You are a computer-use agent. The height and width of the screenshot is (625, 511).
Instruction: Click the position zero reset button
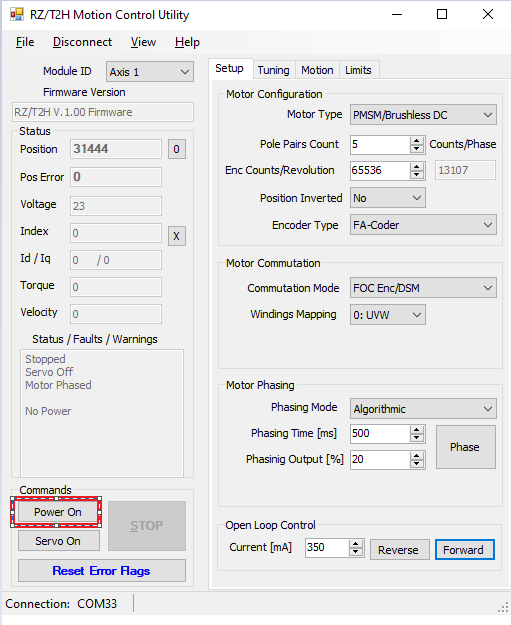pyautogui.click(x=177, y=149)
